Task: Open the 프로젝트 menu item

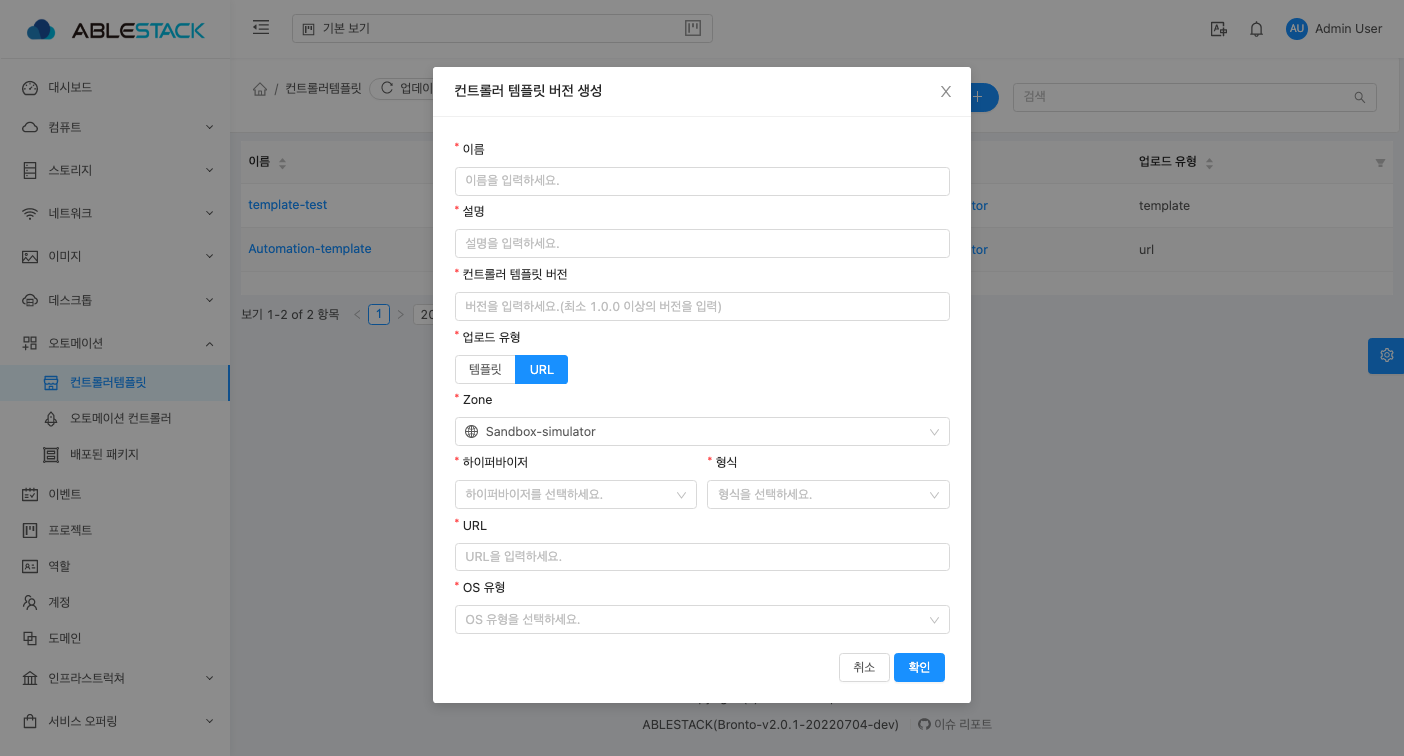Action: pyautogui.click(x=115, y=530)
